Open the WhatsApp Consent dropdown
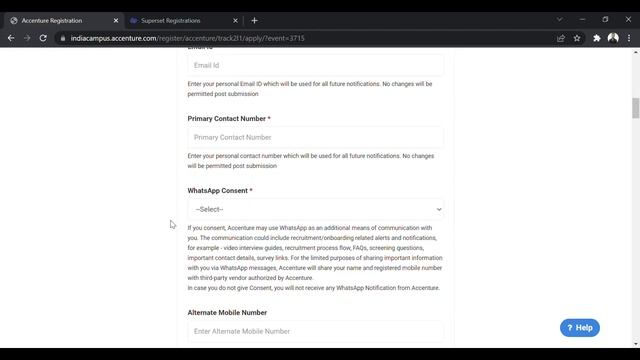 coord(316,209)
